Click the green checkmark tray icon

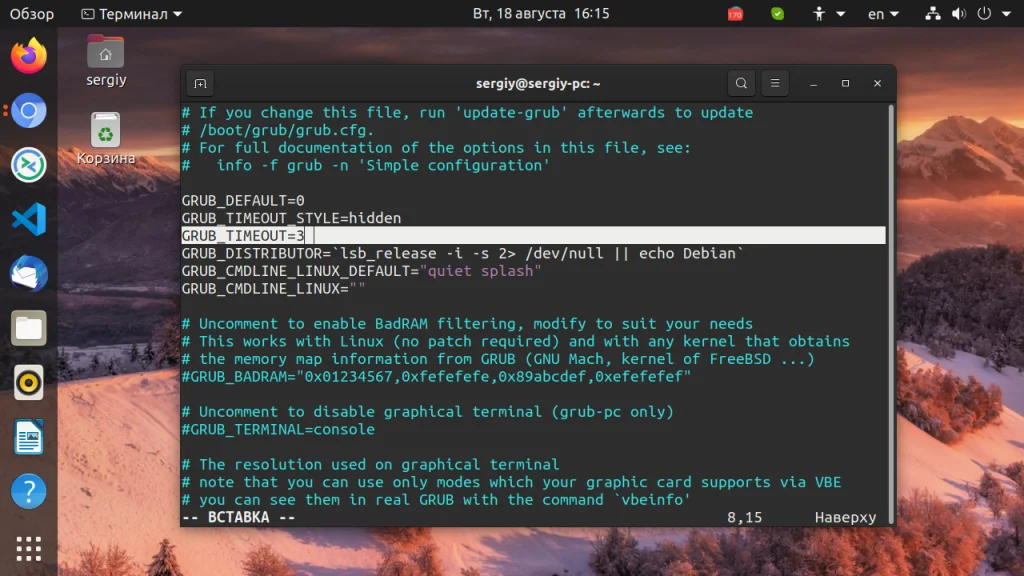coord(777,14)
